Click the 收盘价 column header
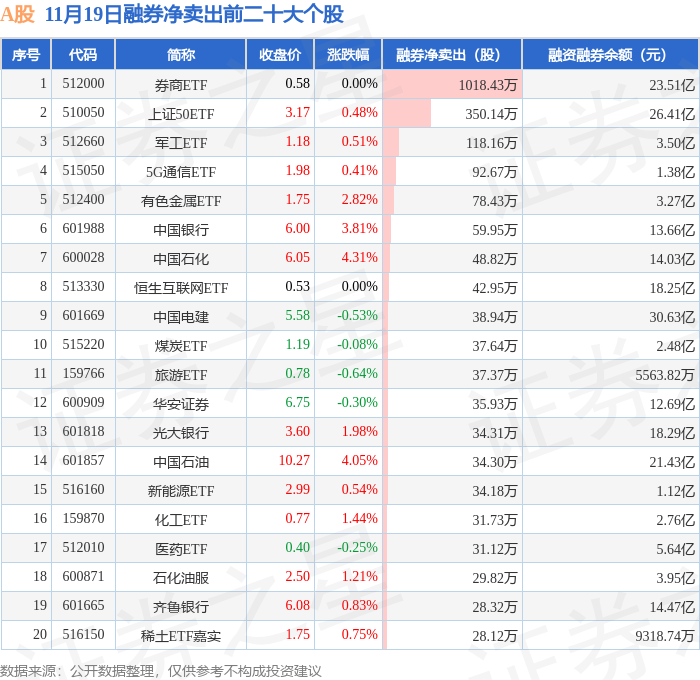 coord(280,55)
